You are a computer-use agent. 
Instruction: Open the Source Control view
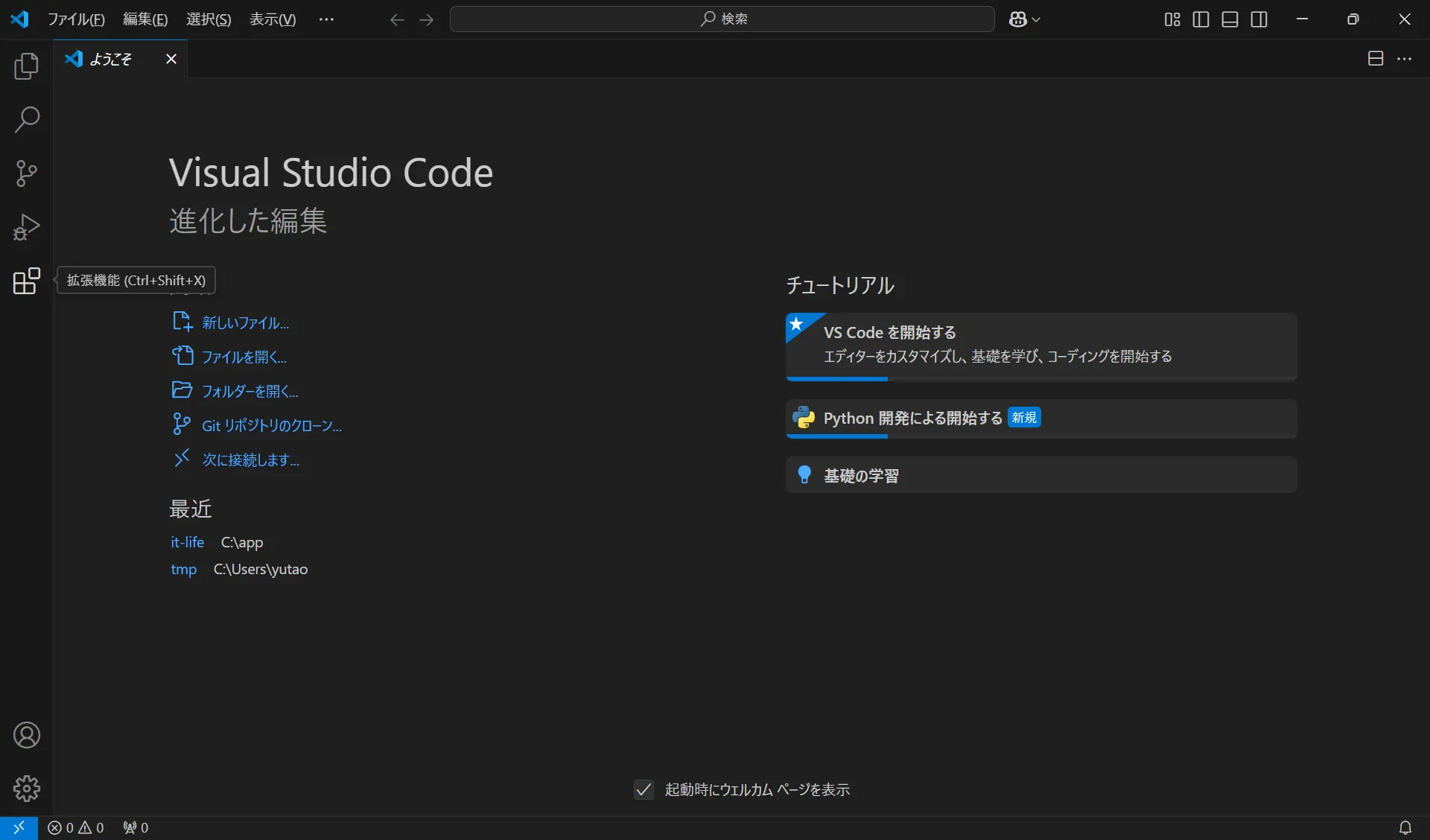pyautogui.click(x=27, y=174)
